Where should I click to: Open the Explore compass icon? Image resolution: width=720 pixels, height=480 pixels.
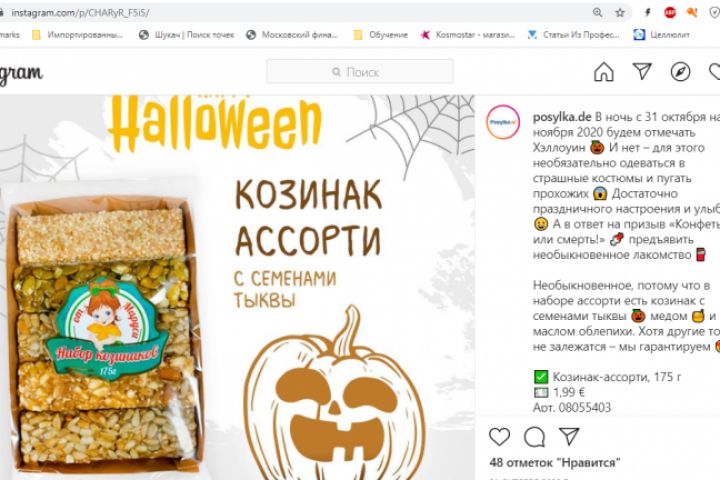[680, 72]
